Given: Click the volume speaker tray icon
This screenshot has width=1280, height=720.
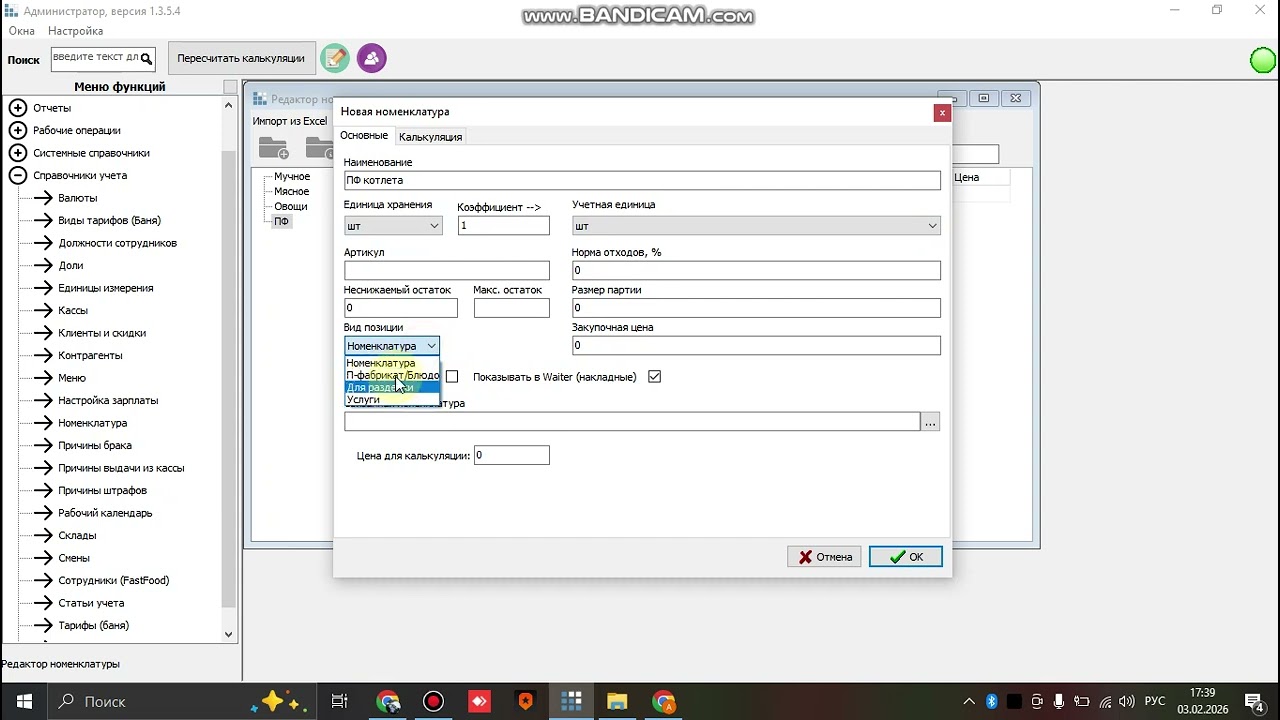Looking at the screenshot, I should click(1127, 701).
